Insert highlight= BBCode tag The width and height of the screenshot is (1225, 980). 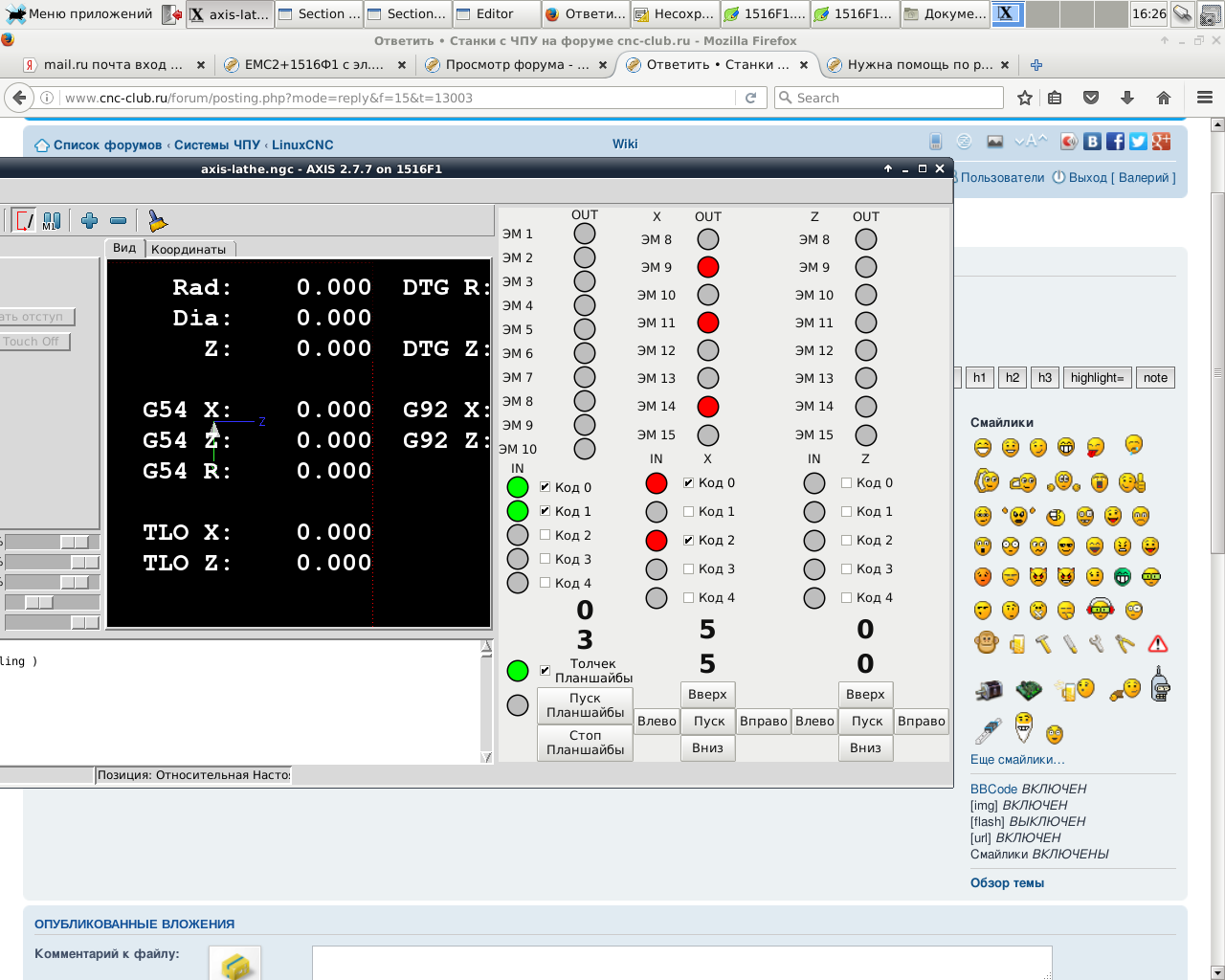(x=1097, y=377)
